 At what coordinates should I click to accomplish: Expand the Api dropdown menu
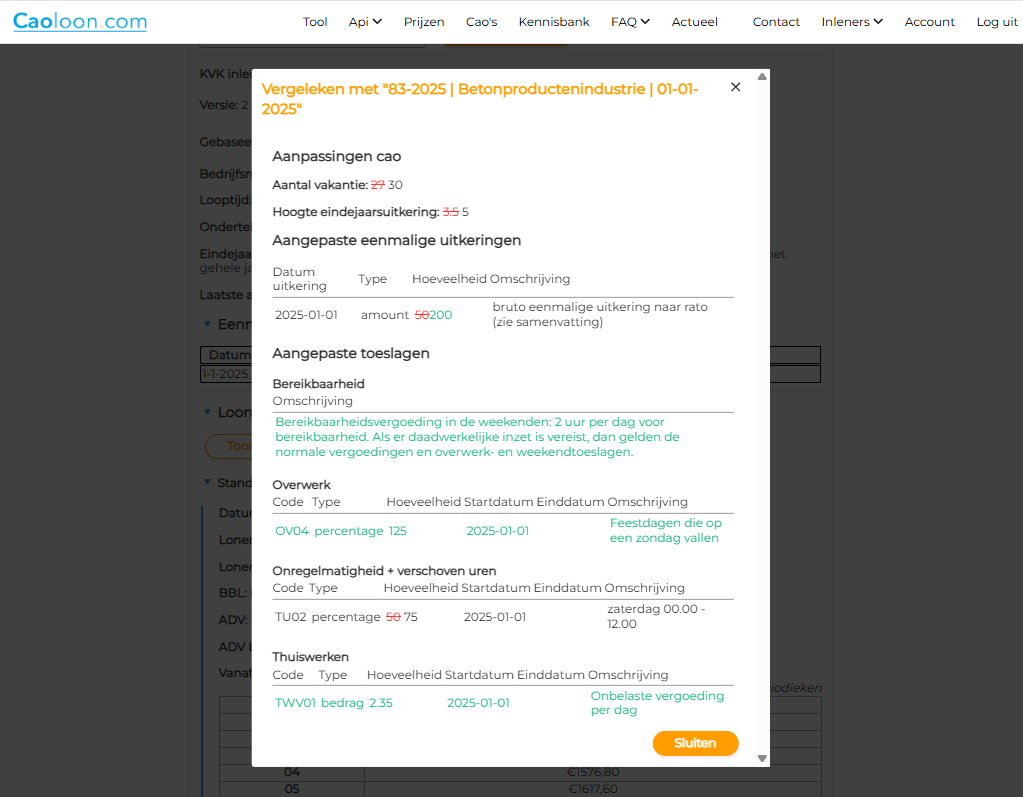tap(365, 22)
